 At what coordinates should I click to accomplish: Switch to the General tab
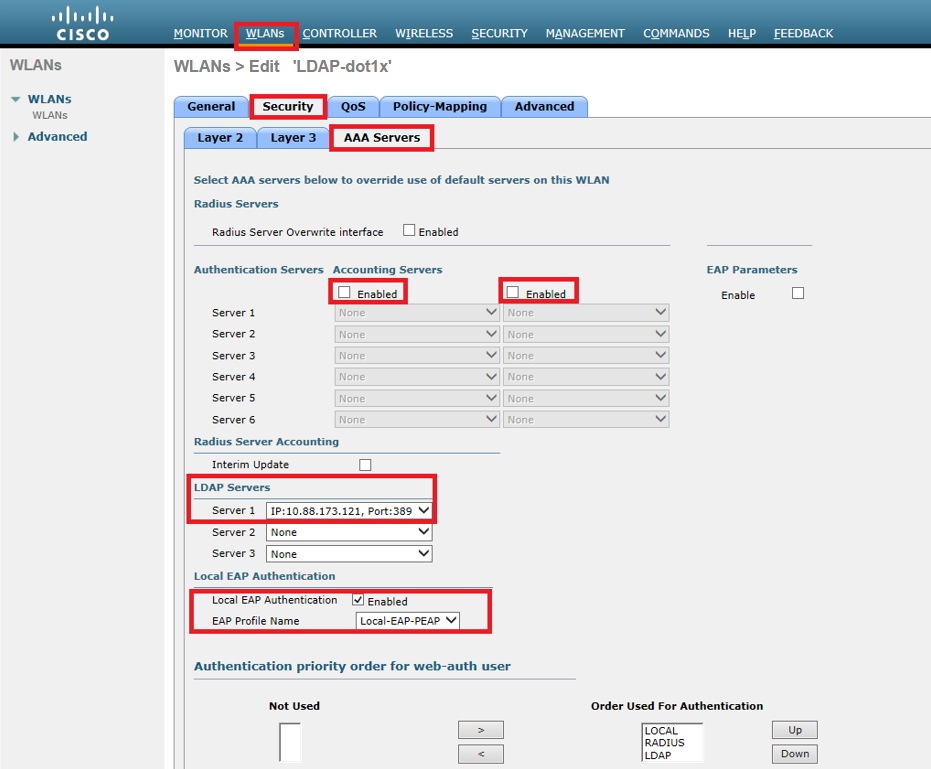[210, 106]
